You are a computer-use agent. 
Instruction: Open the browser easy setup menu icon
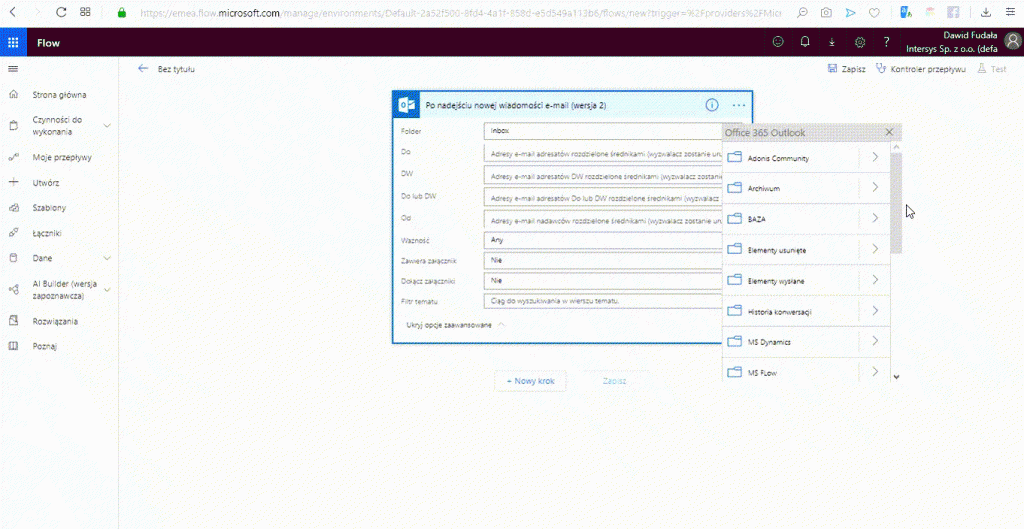point(1010,12)
